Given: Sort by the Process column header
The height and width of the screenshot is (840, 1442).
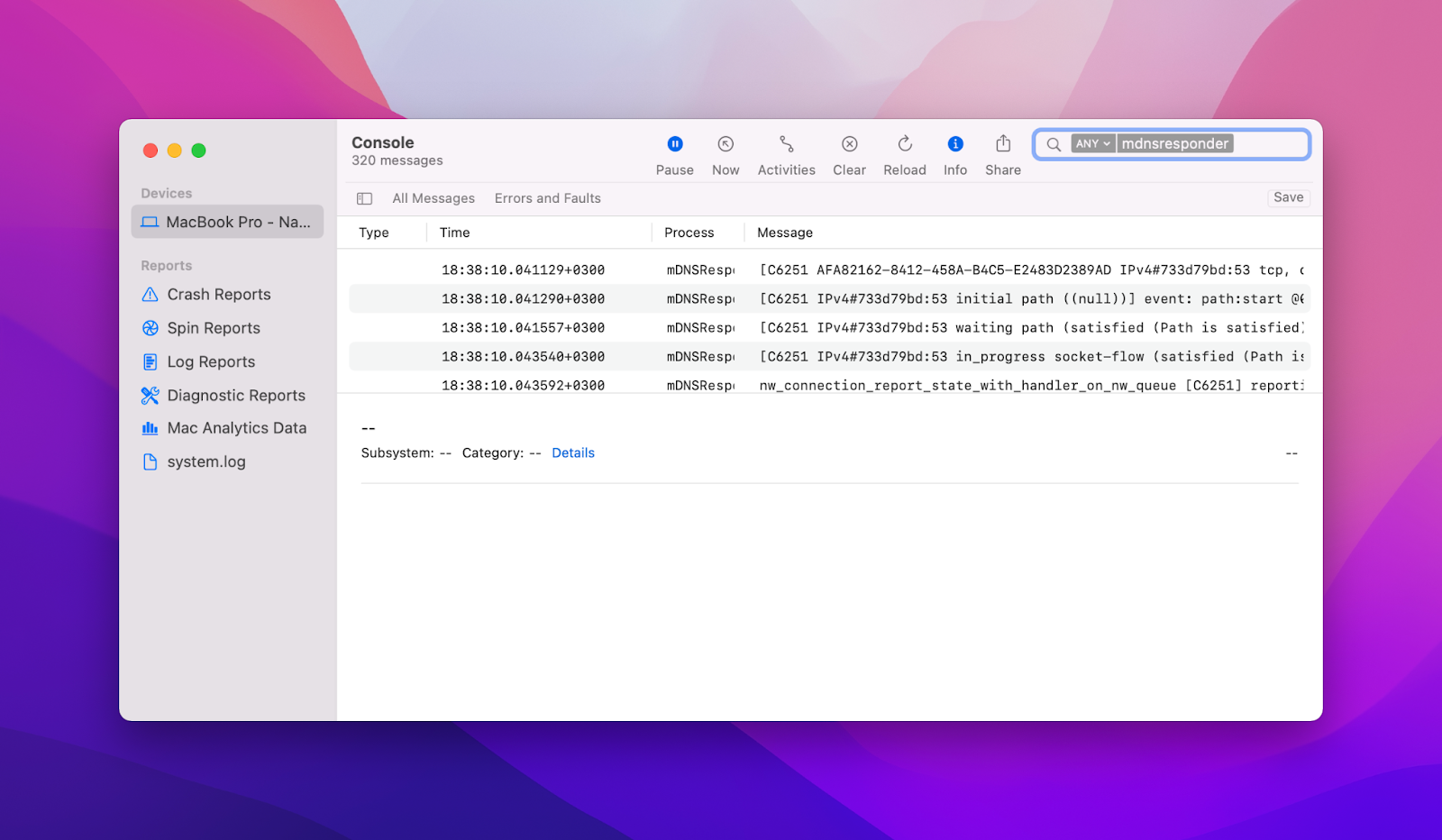Looking at the screenshot, I should click(689, 233).
